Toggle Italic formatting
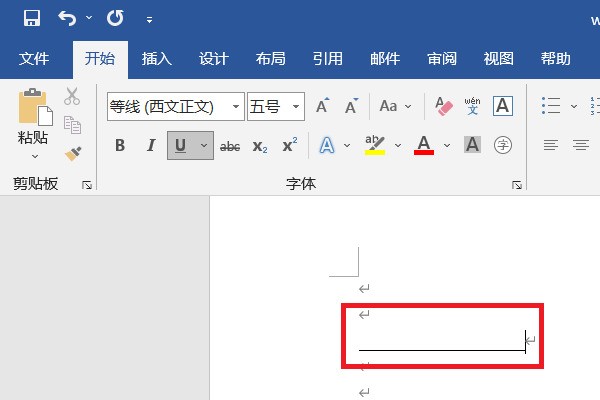 tap(151, 145)
